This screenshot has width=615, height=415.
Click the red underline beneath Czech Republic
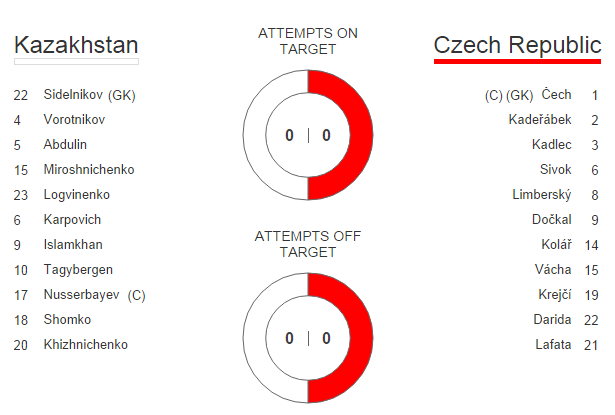tap(516, 61)
